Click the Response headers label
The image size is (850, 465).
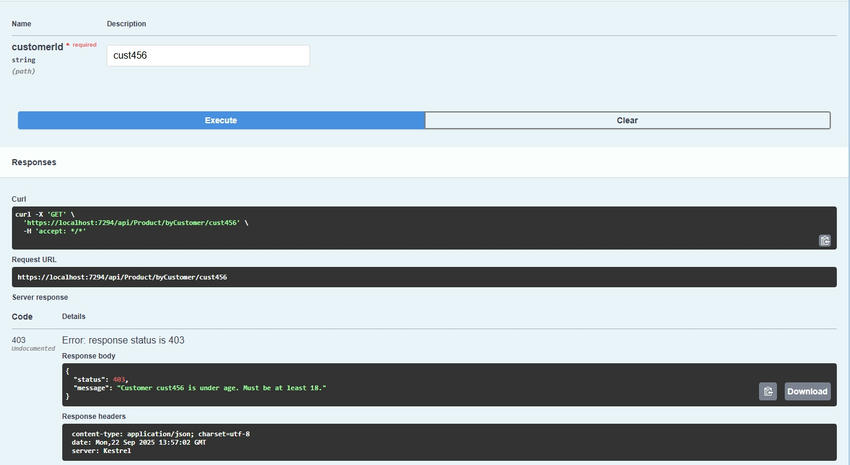94,416
